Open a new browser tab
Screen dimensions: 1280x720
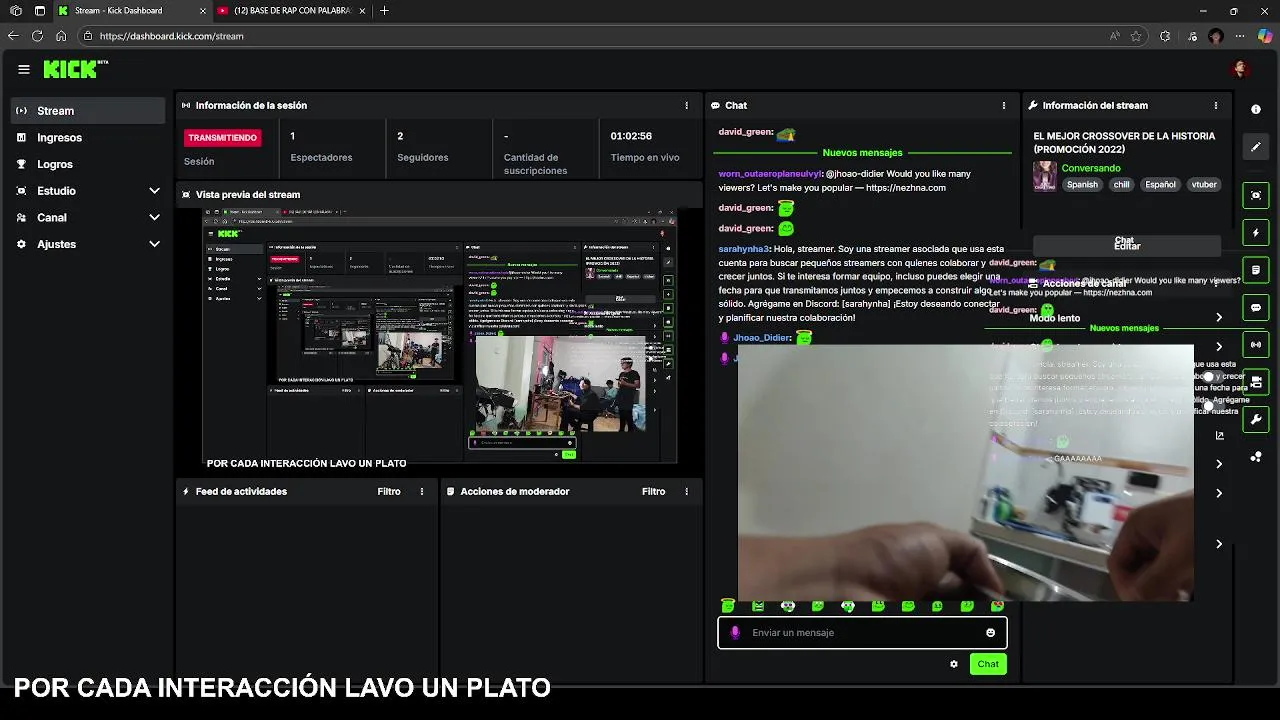[385, 11]
